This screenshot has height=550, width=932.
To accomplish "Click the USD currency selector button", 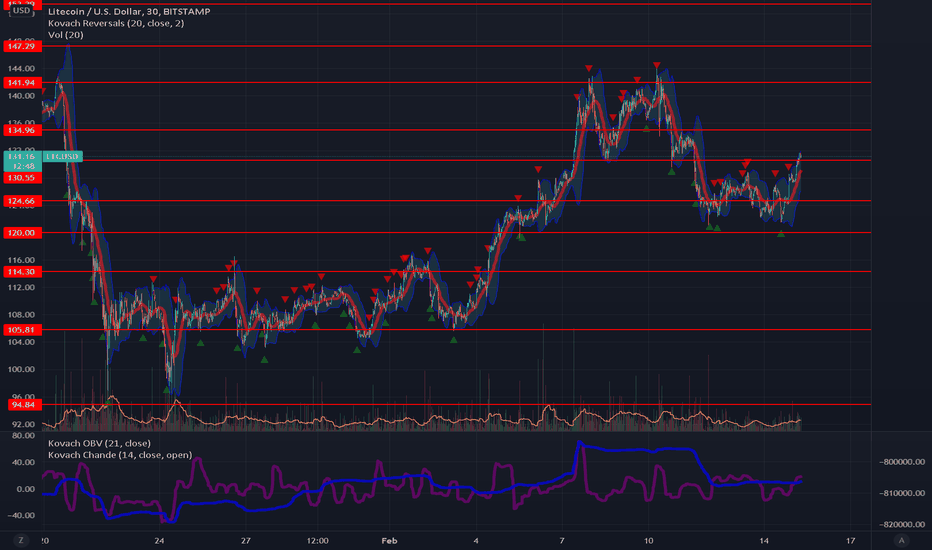I will (21, 11).
